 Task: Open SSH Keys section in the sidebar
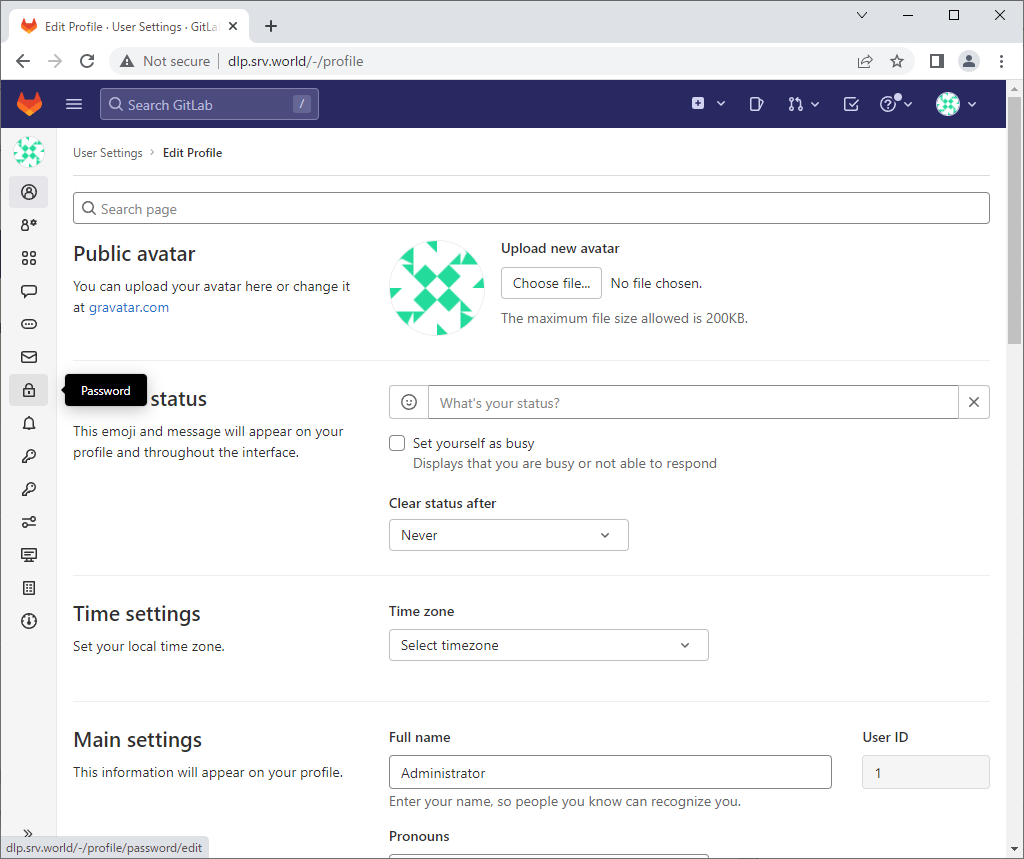tap(28, 456)
